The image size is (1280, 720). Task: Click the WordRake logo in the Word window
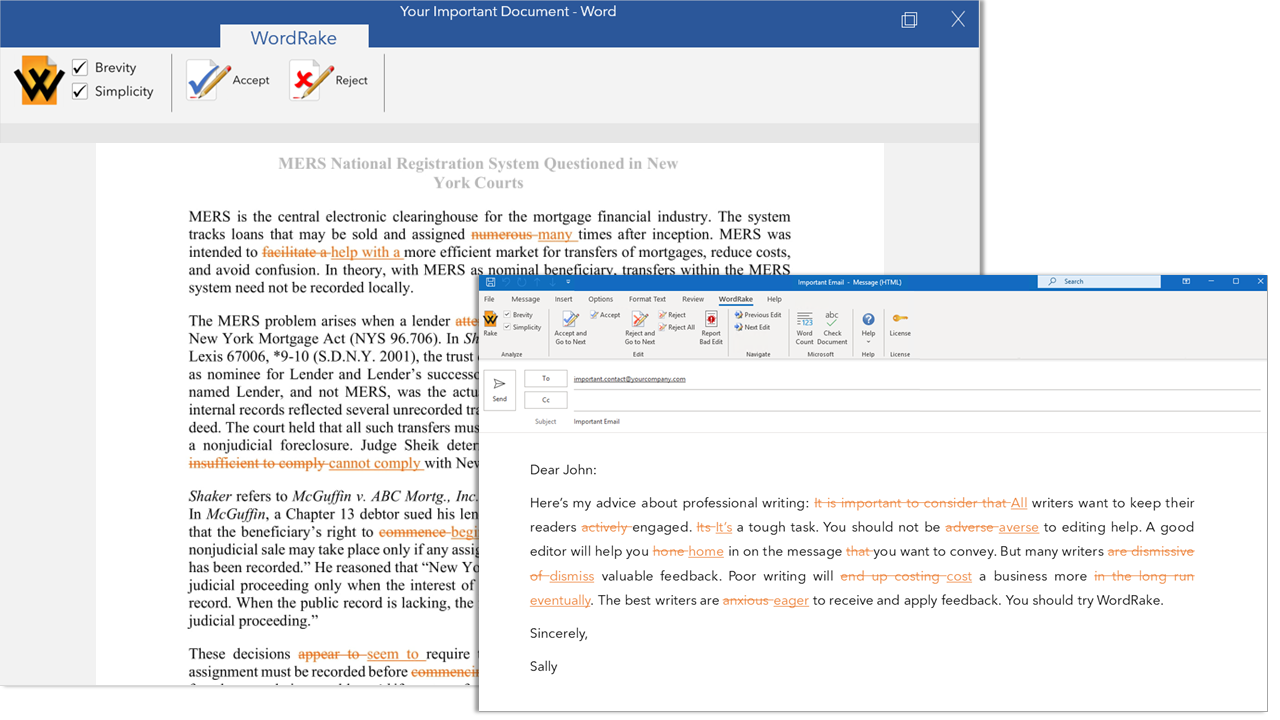coord(39,81)
